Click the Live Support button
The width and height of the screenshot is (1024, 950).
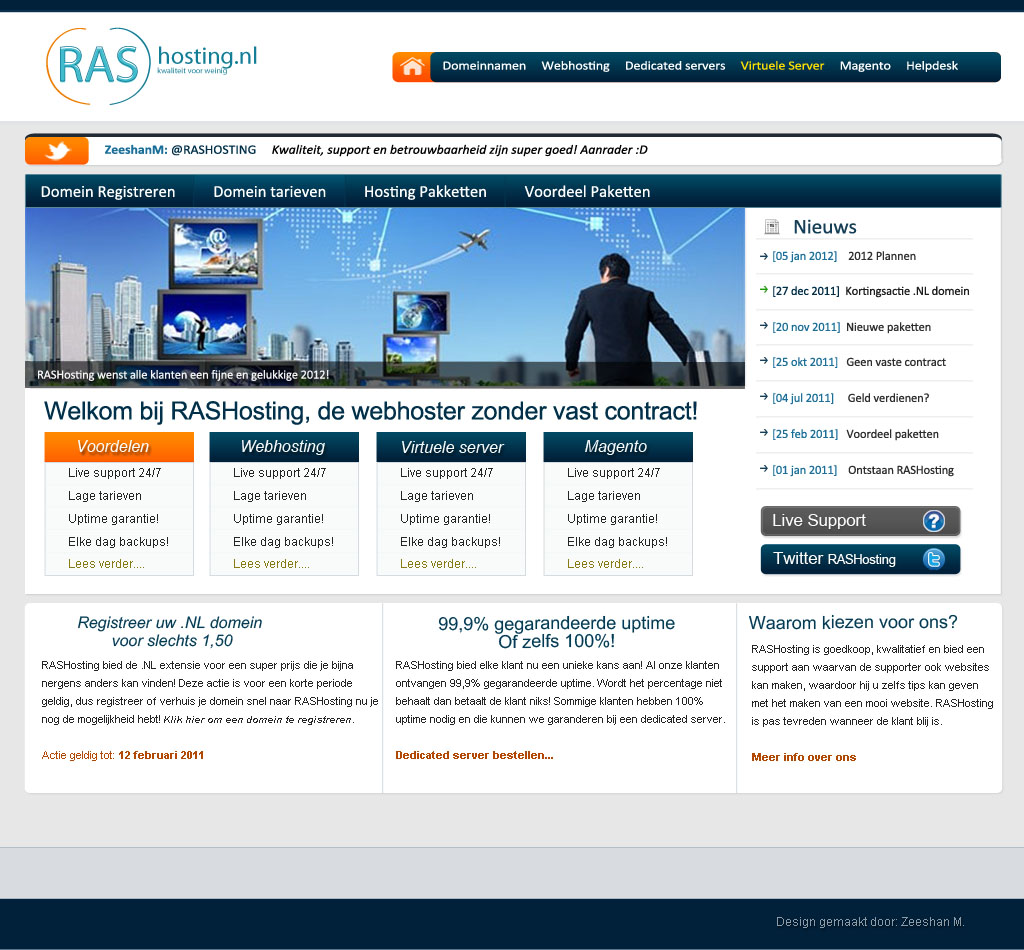coord(860,521)
